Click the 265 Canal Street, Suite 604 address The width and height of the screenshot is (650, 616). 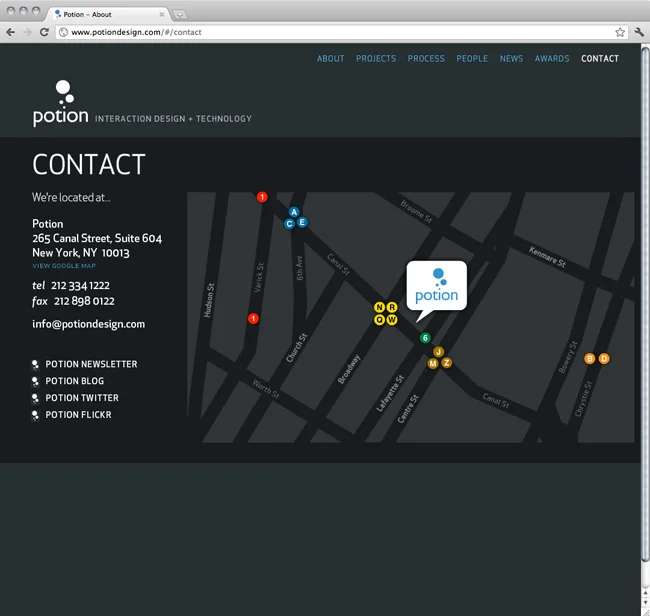click(97, 238)
